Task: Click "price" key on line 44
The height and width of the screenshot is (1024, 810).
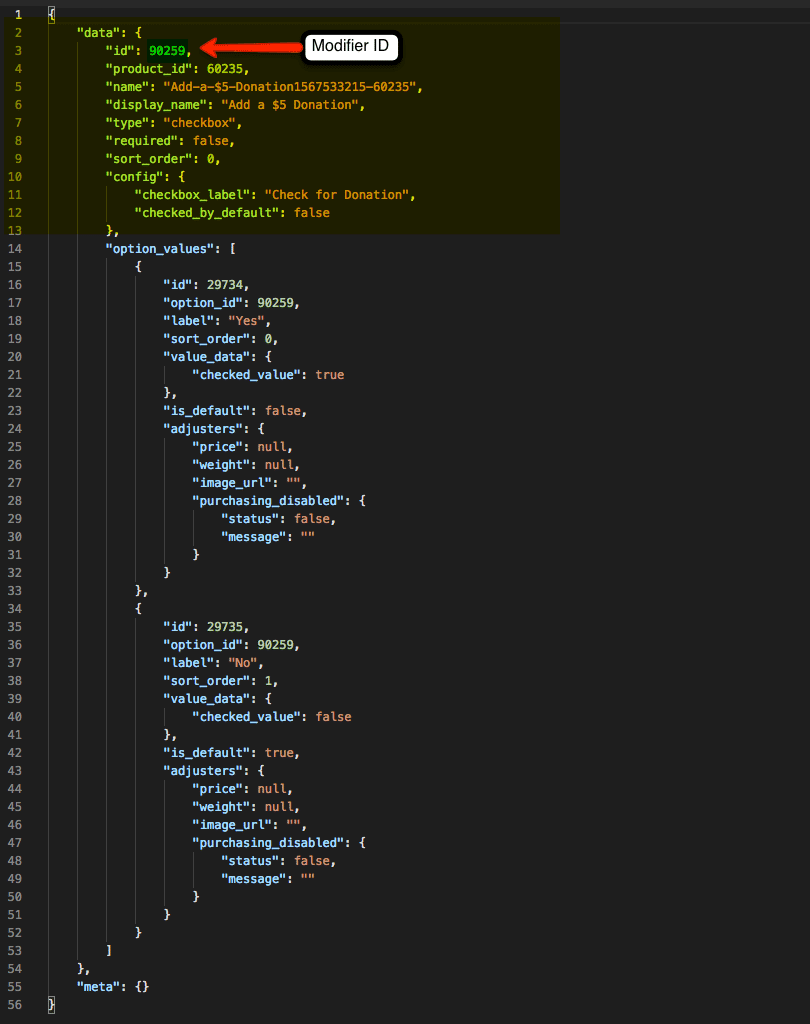Action: pos(218,789)
